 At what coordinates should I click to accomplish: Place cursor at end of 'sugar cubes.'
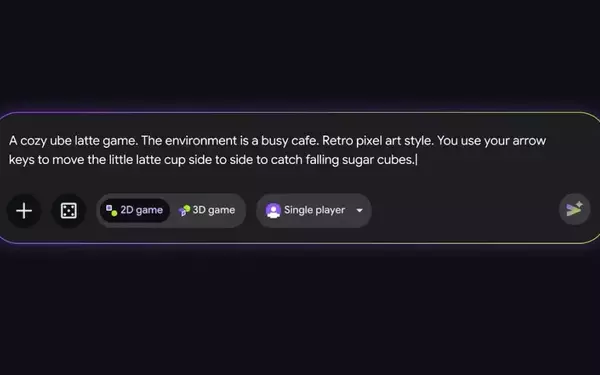[x=417, y=160]
